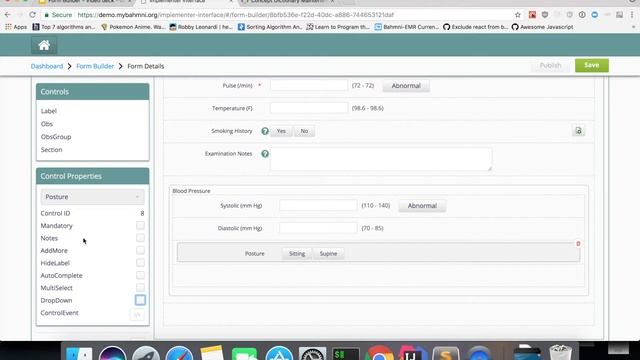Open the blue circle extension icon

[x=595, y=15]
